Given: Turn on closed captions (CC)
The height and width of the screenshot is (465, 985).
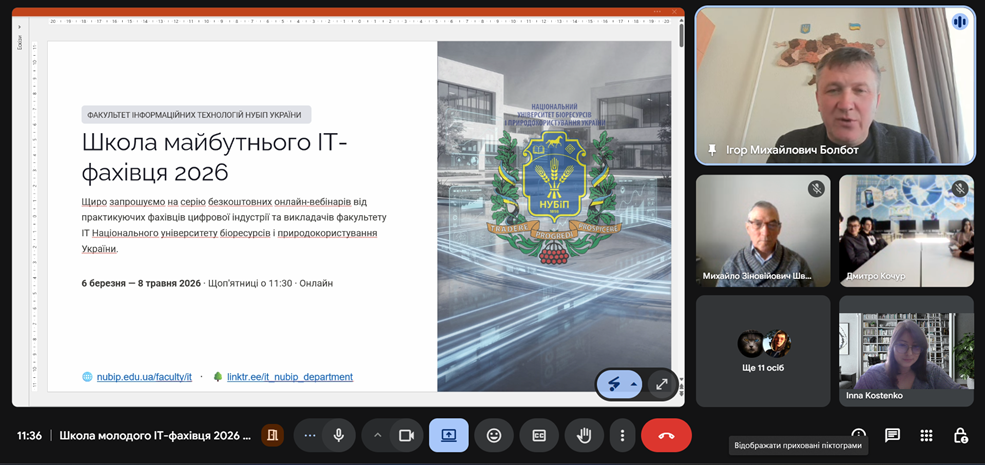Looking at the screenshot, I should point(539,435).
